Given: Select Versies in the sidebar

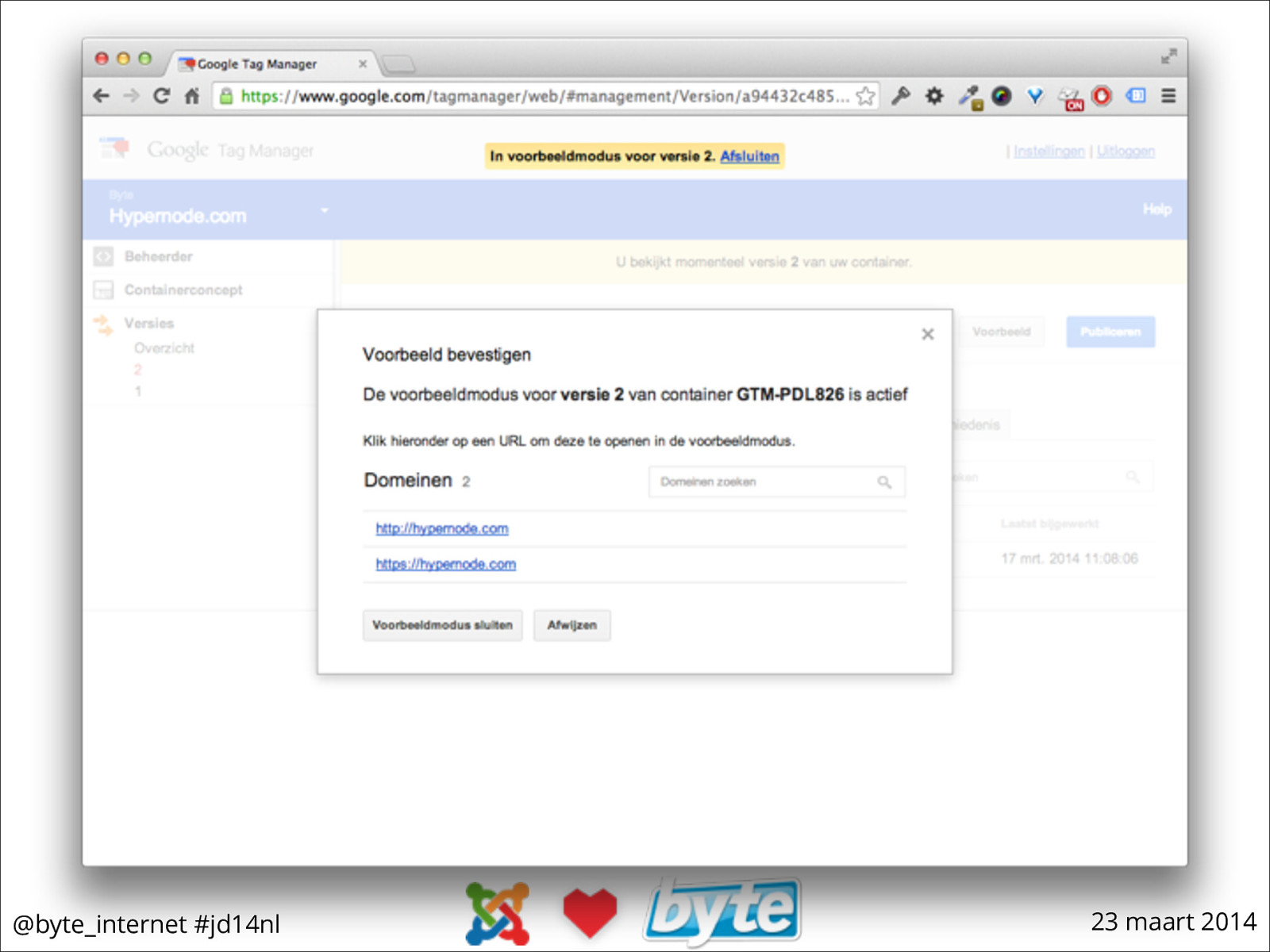Looking at the screenshot, I should [x=149, y=323].
